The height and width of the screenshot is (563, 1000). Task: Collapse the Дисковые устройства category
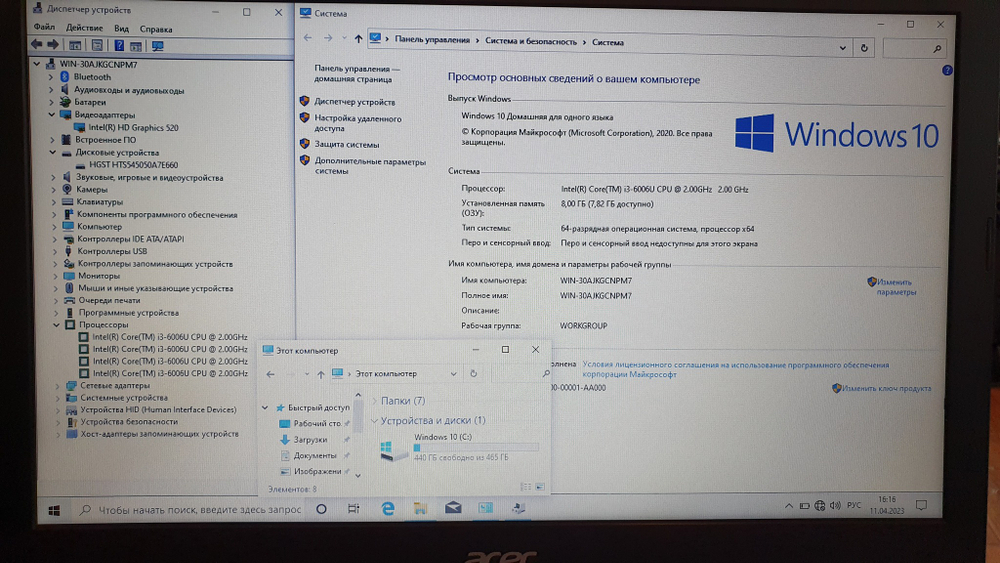pyautogui.click(x=53, y=152)
